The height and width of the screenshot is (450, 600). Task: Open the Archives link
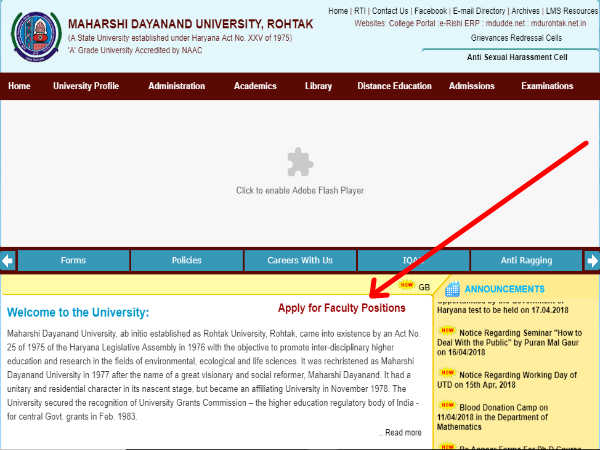click(x=525, y=11)
